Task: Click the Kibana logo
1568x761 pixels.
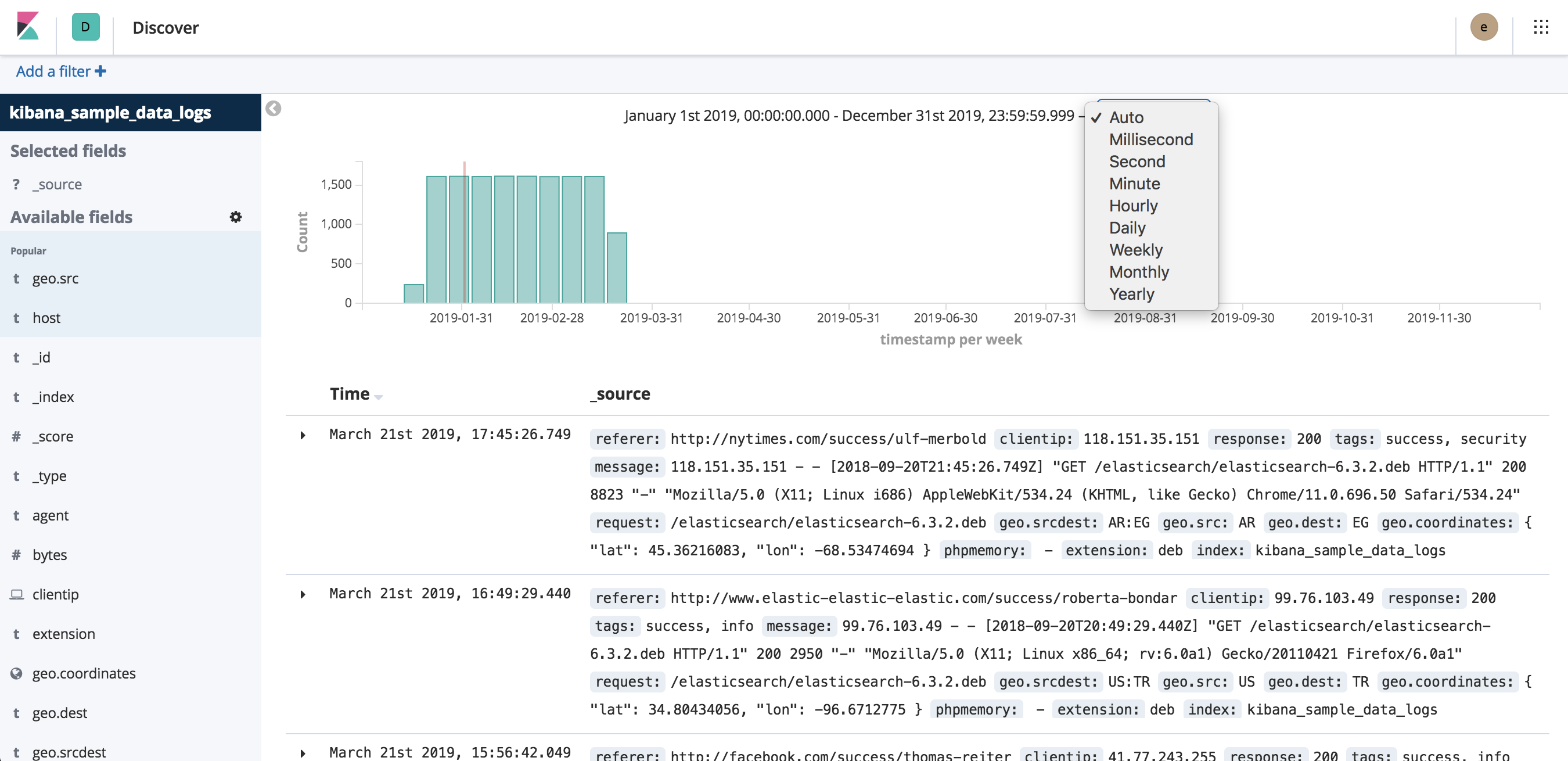Action: [27, 27]
